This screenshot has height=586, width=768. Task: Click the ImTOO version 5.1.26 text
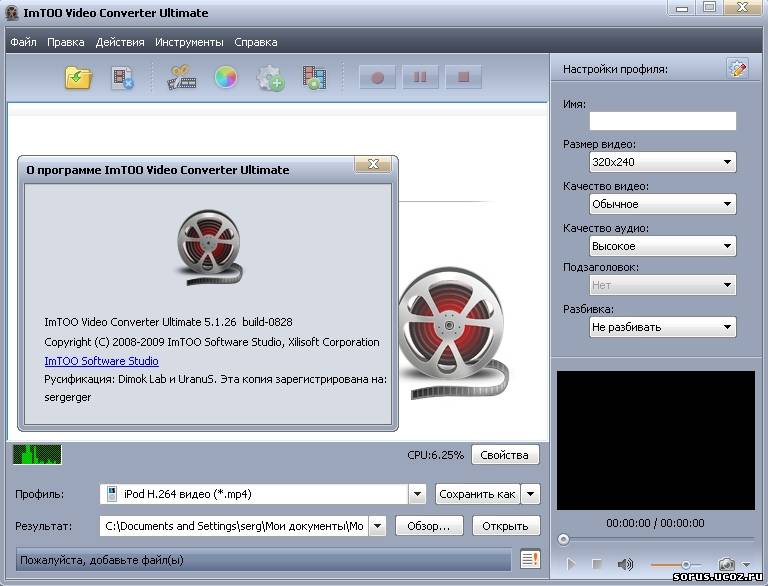(168, 322)
